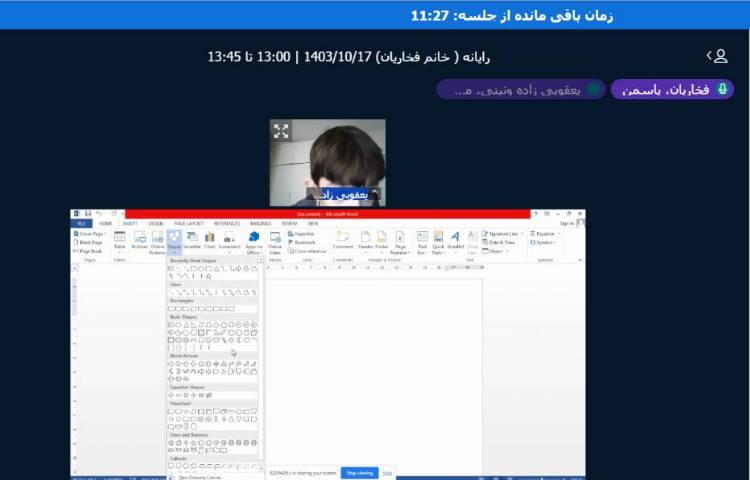Click Date & Time in the Text group
The width and height of the screenshot is (750, 480).
coord(498,242)
